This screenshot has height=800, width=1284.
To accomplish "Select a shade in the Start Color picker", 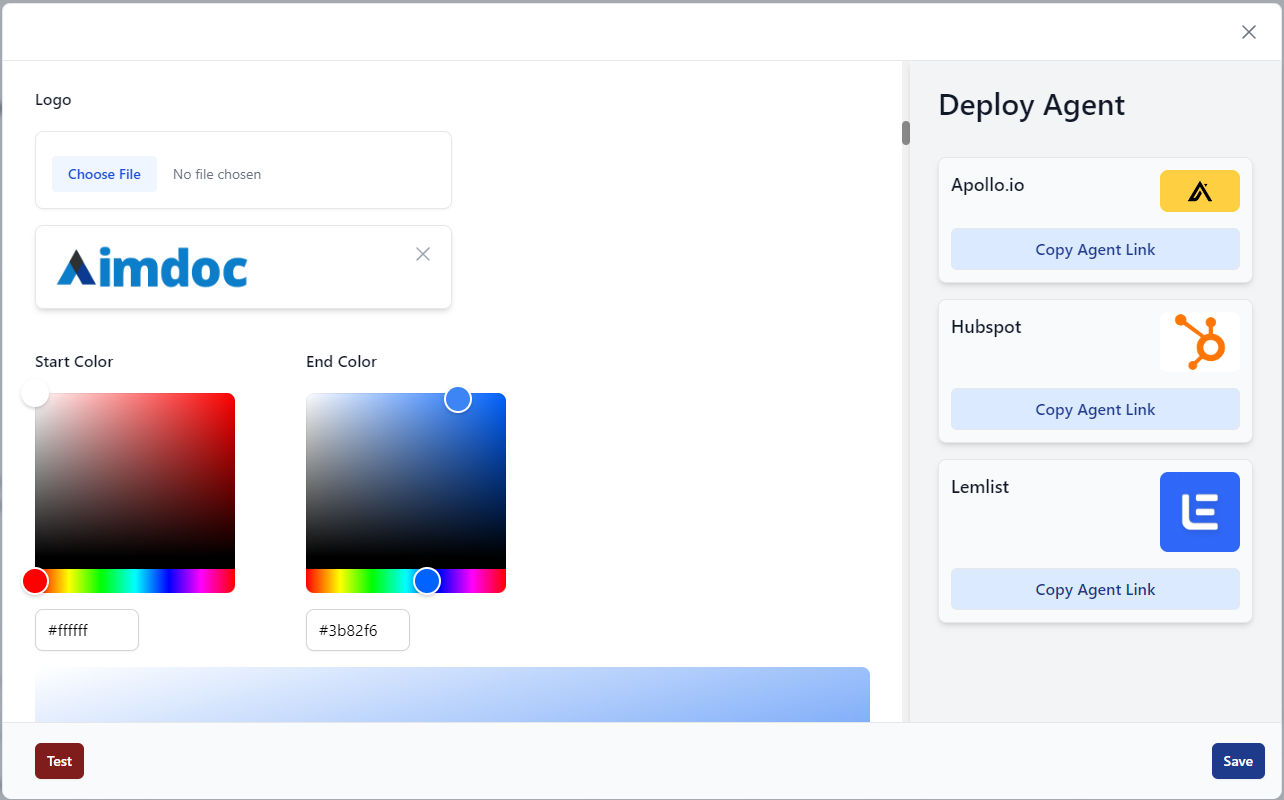I will click(135, 480).
